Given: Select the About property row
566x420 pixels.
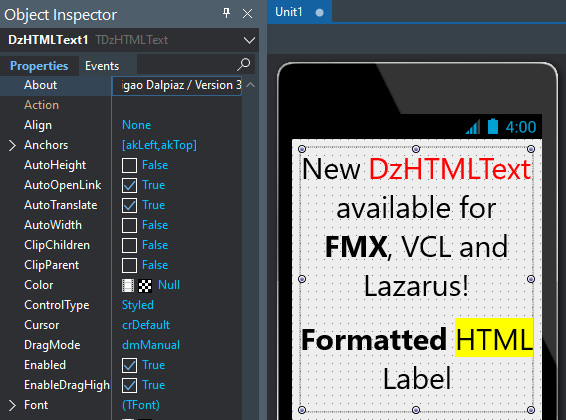Looking at the screenshot, I should tap(55, 85).
